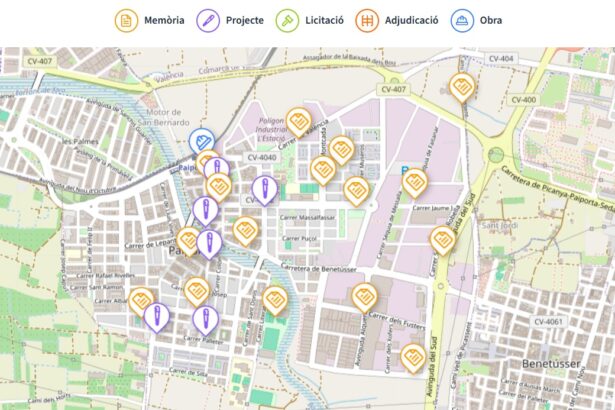The image size is (615, 410).
Task: Click the Memòria legend icon
Action: pos(126,20)
